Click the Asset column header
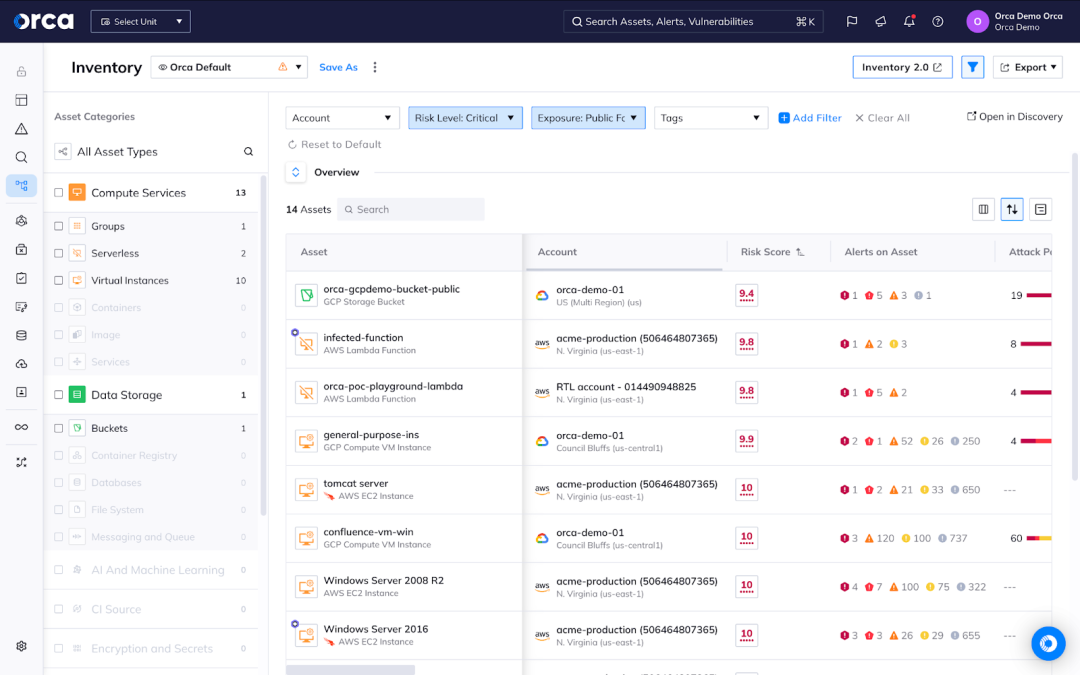 pos(314,252)
